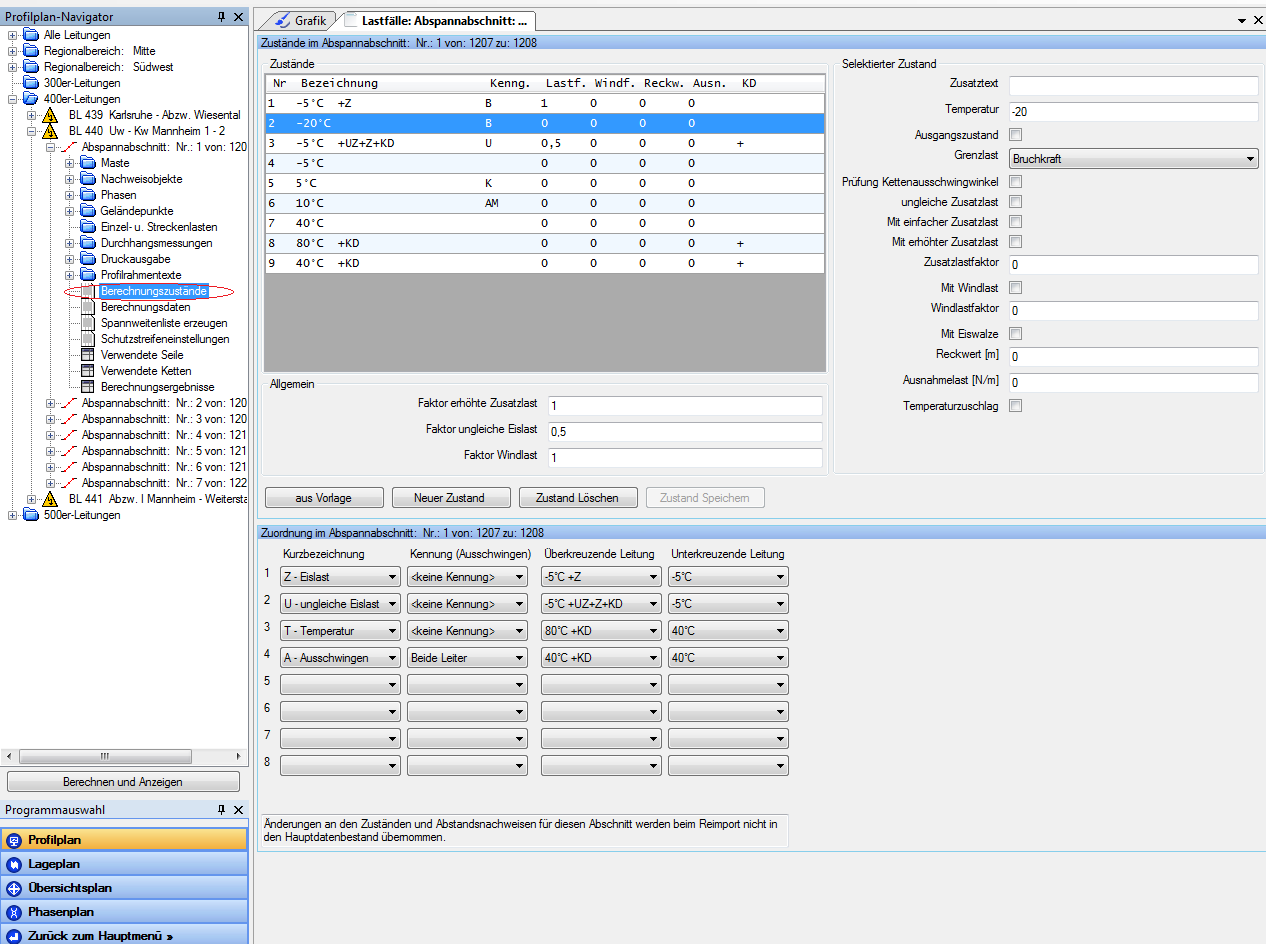Click into the Zusatztext input field
The width and height of the screenshot is (1266, 944).
1133,86
